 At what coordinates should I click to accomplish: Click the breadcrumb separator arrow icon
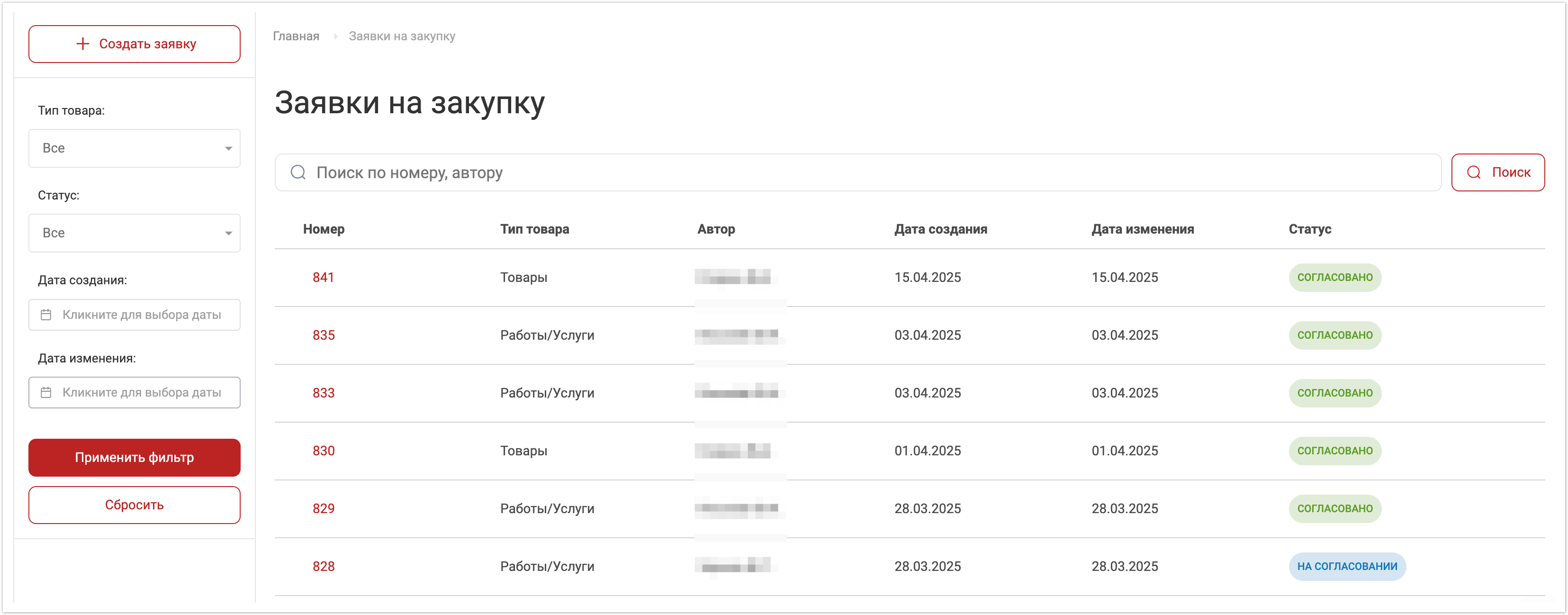(x=335, y=36)
